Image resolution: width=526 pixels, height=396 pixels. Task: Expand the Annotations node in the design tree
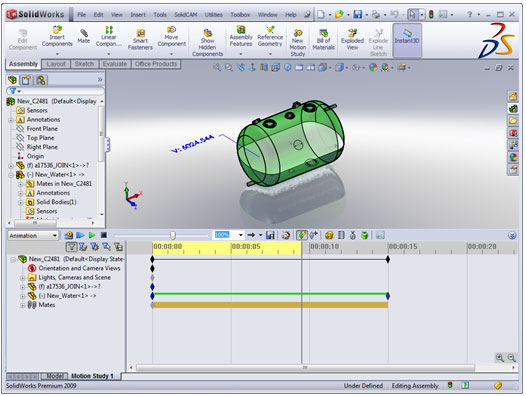pyautogui.click(x=11, y=120)
